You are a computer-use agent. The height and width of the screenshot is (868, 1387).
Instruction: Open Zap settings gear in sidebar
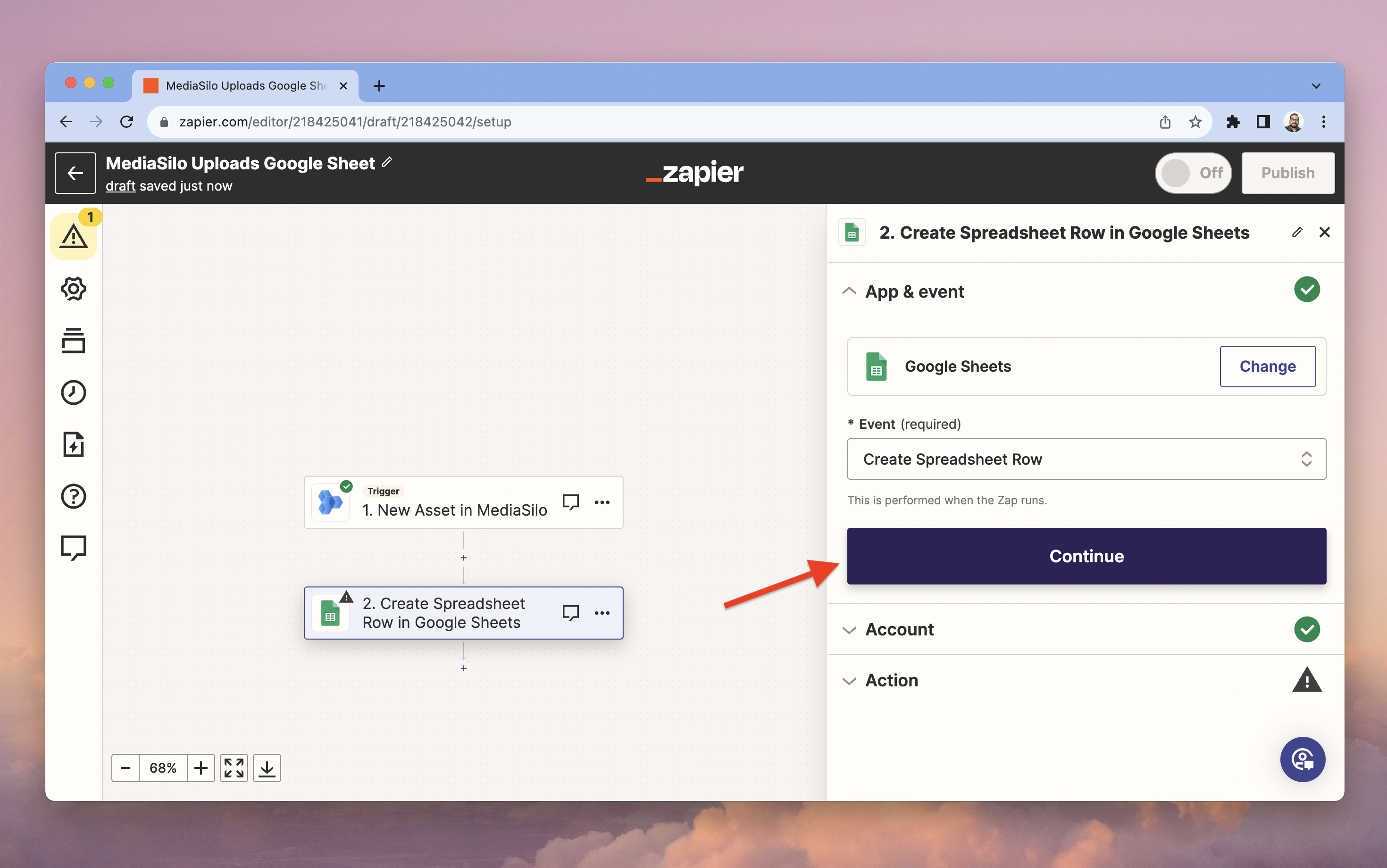point(74,289)
